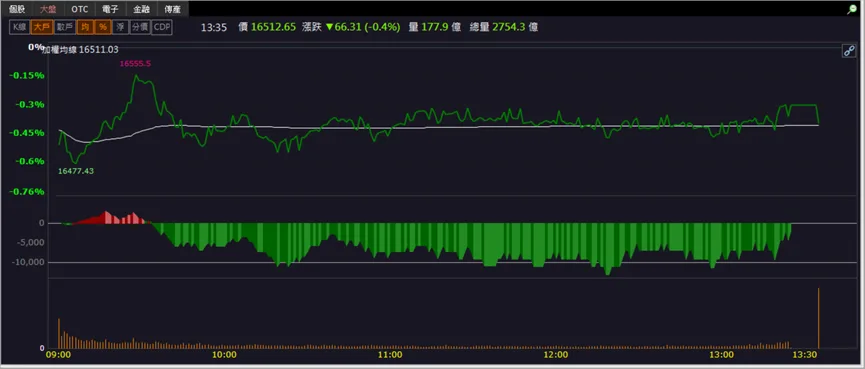Image resolution: width=865 pixels, height=369 pixels.
Task: Click the ▼66.31 (-0.4%) change value
Action: (x=362, y=27)
